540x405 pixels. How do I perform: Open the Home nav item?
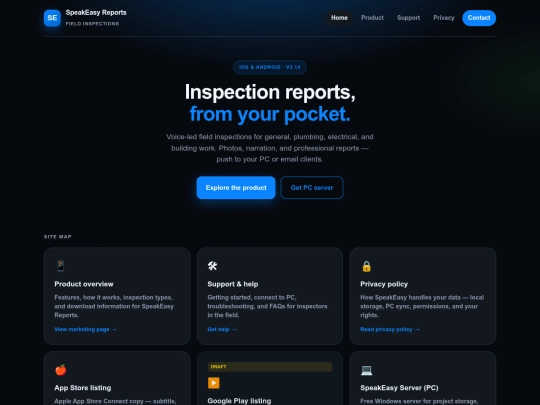(339, 18)
